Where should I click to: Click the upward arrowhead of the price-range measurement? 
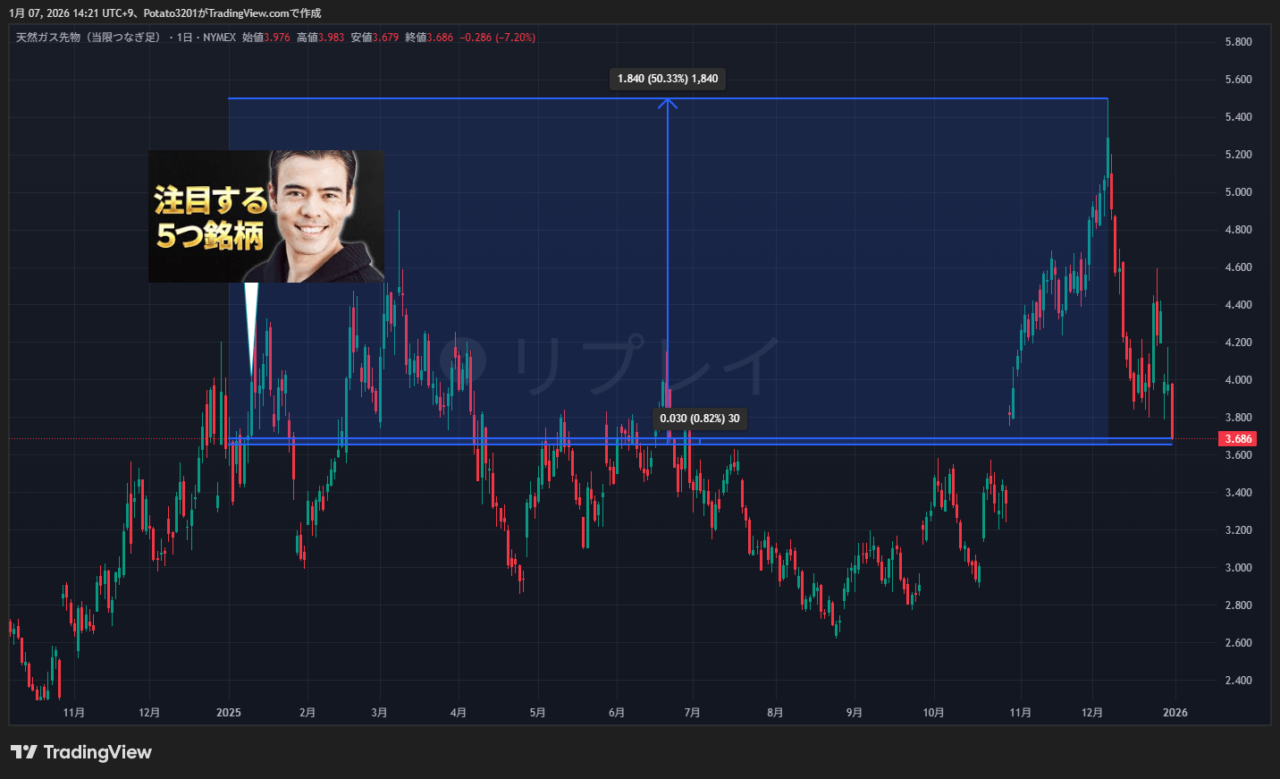pyautogui.click(x=668, y=102)
